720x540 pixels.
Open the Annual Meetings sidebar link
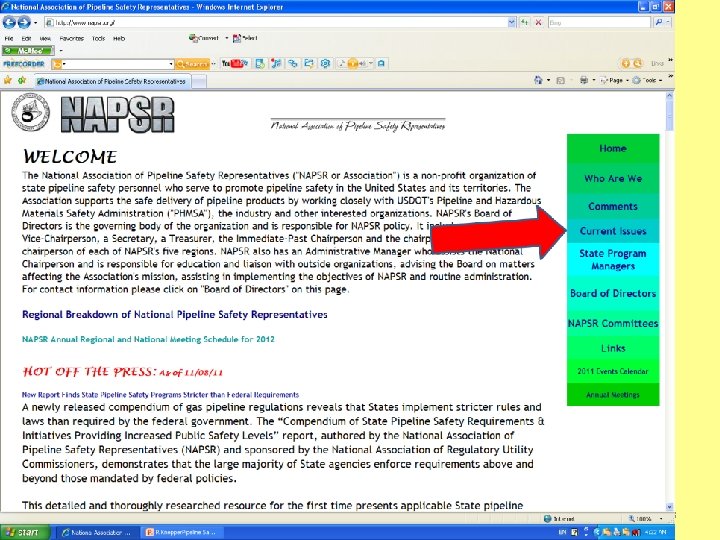613,394
